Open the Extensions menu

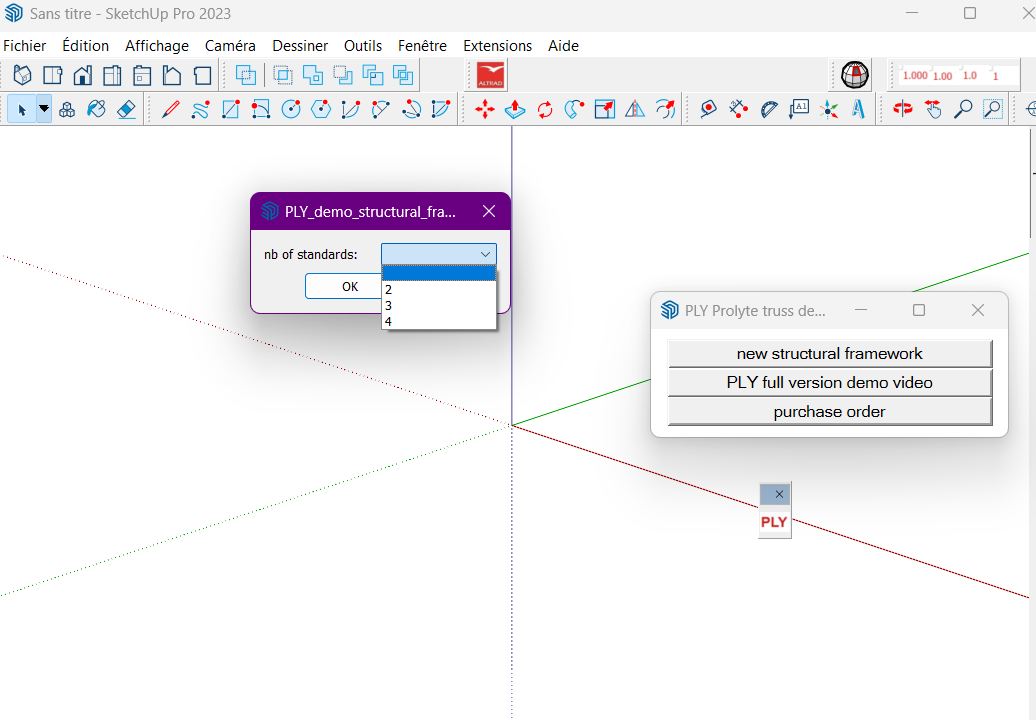tap(497, 46)
